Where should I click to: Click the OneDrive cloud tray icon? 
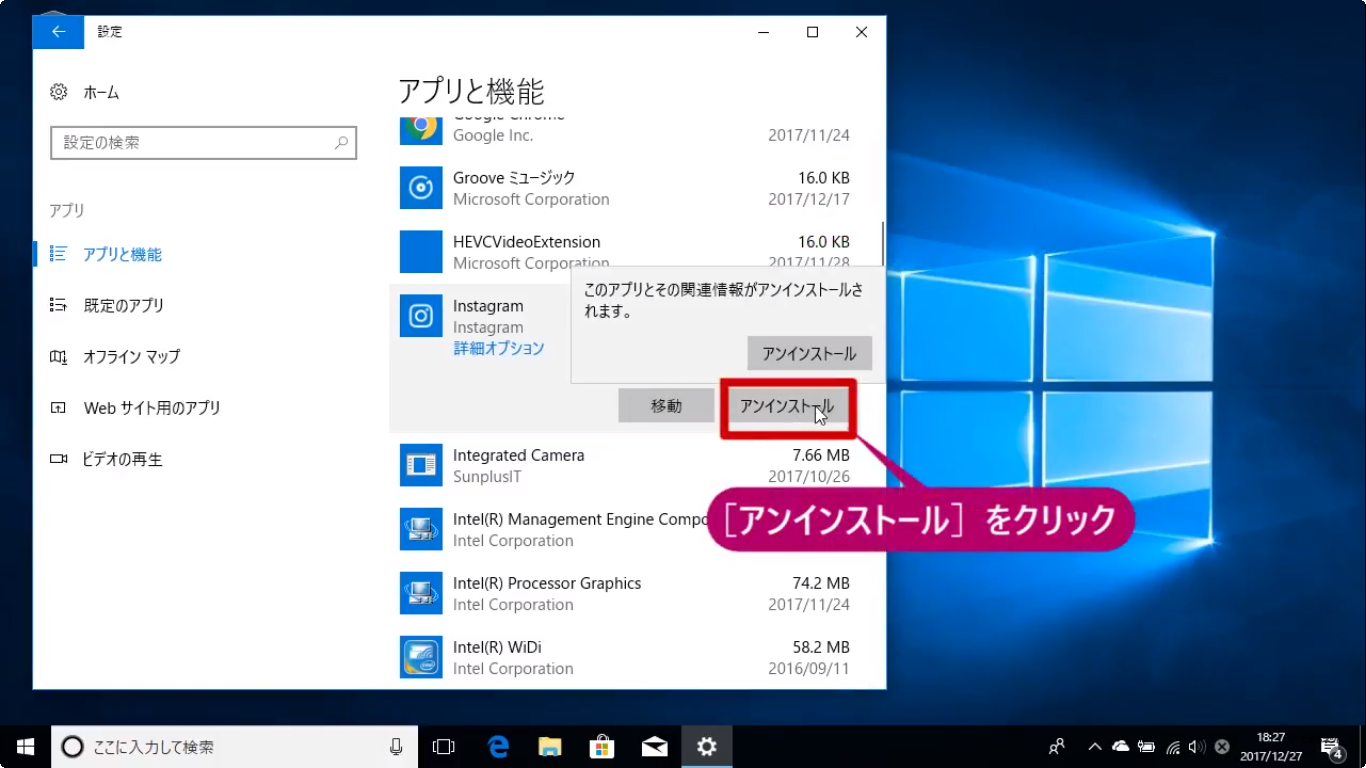point(1121,746)
